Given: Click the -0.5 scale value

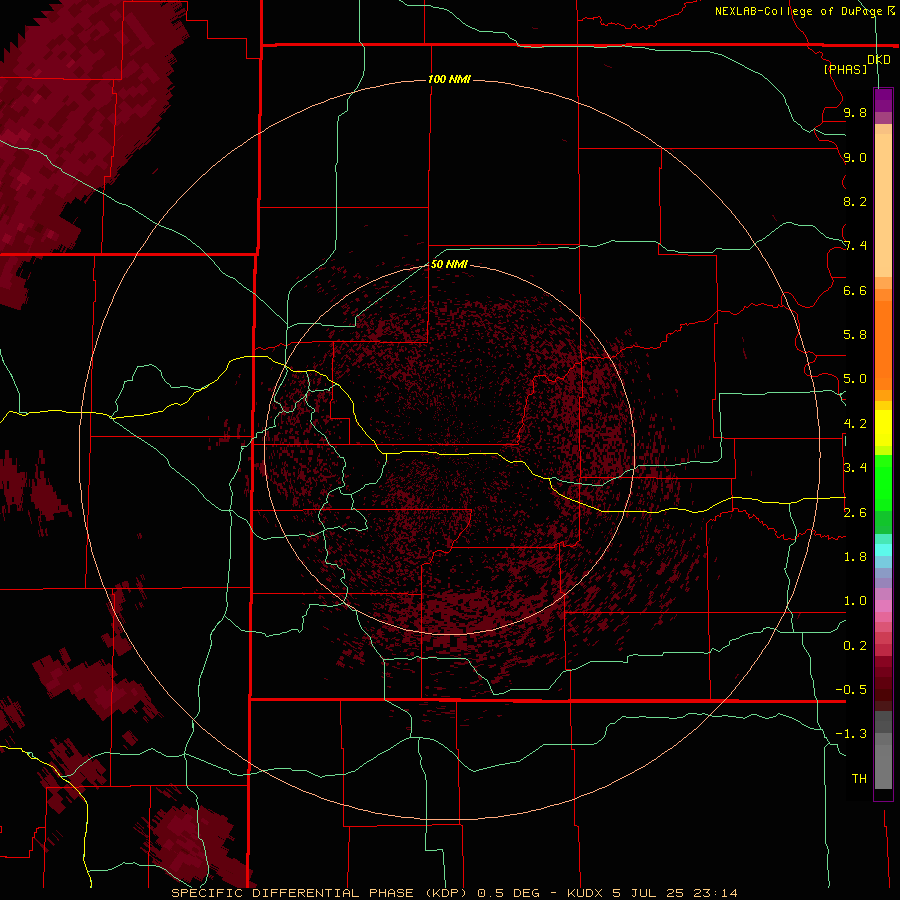Looking at the screenshot, I should (851, 690).
